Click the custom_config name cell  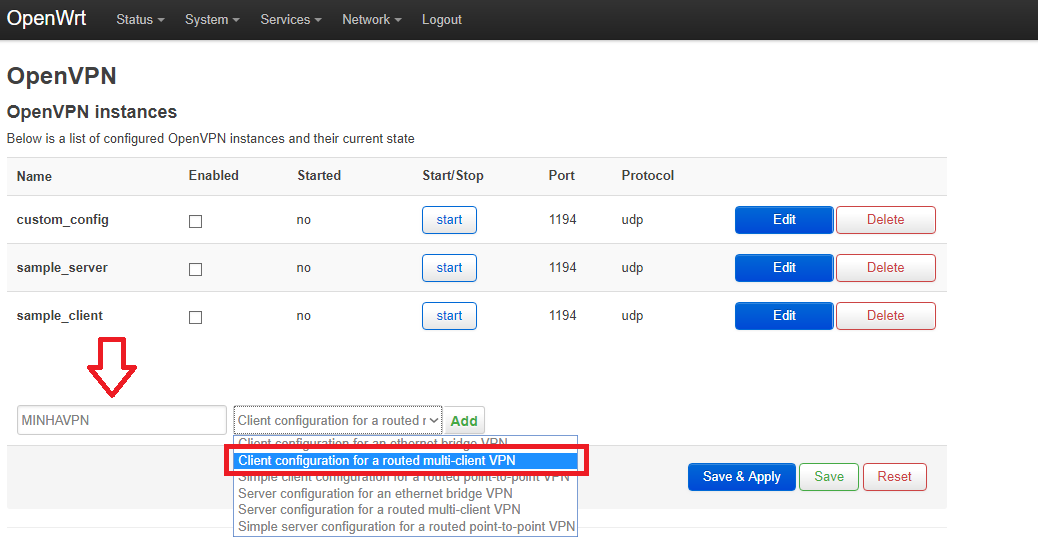[62, 220]
